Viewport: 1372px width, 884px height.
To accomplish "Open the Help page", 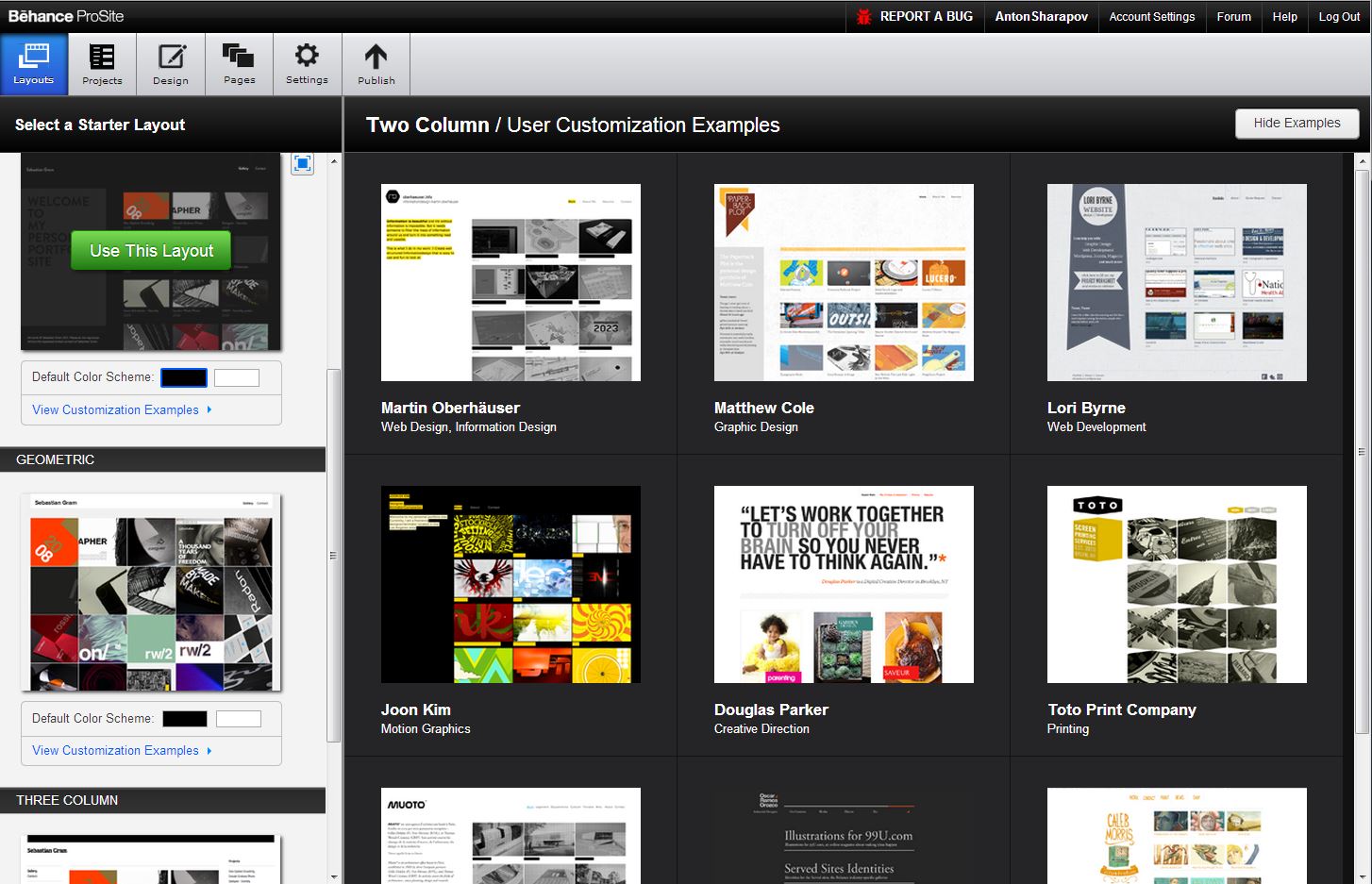I will coord(1284,16).
